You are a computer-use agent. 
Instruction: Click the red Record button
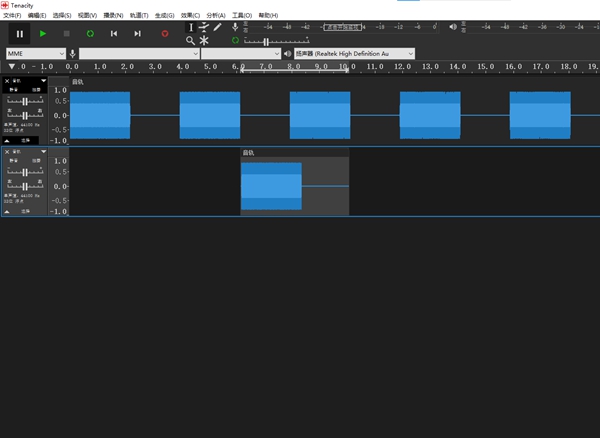(165, 34)
